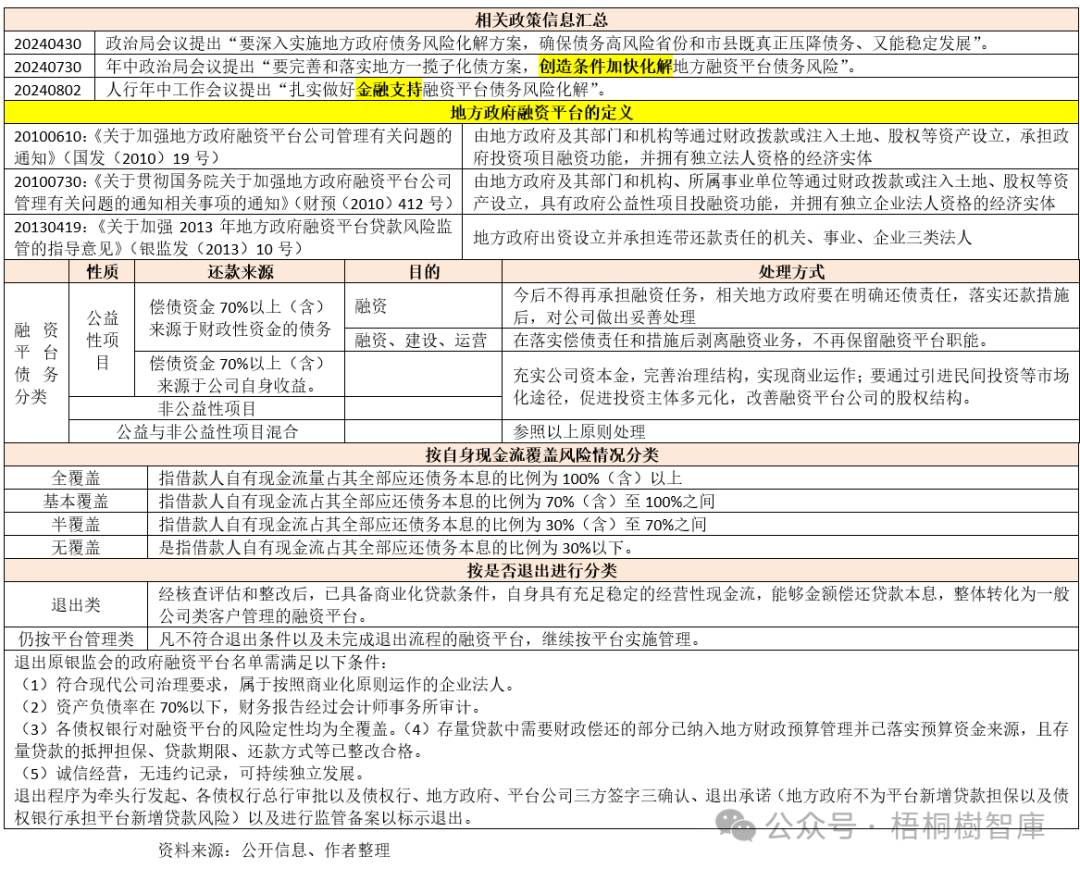Viewport: 1080px width, 869px height.
Task: Click the cell '公益性项目'
Action: coord(102,340)
